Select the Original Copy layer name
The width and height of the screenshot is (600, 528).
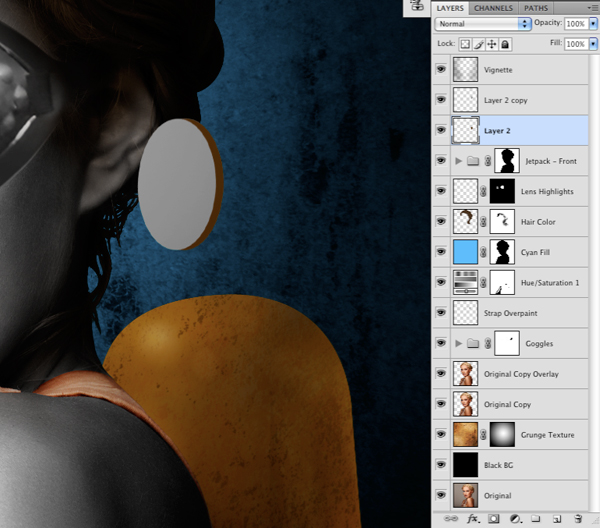507,404
